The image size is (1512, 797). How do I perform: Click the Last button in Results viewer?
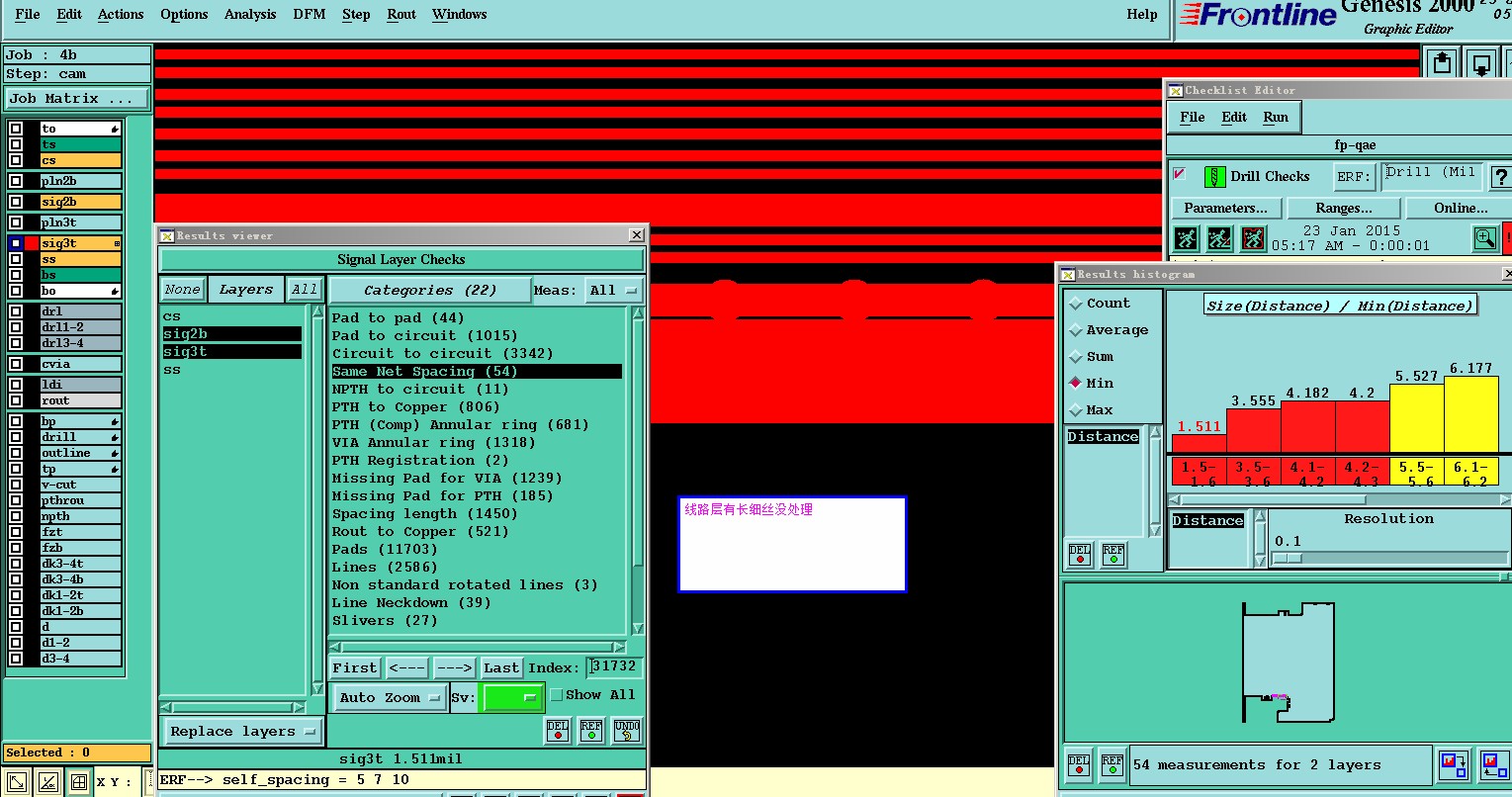pyautogui.click(x=501, y=668)
